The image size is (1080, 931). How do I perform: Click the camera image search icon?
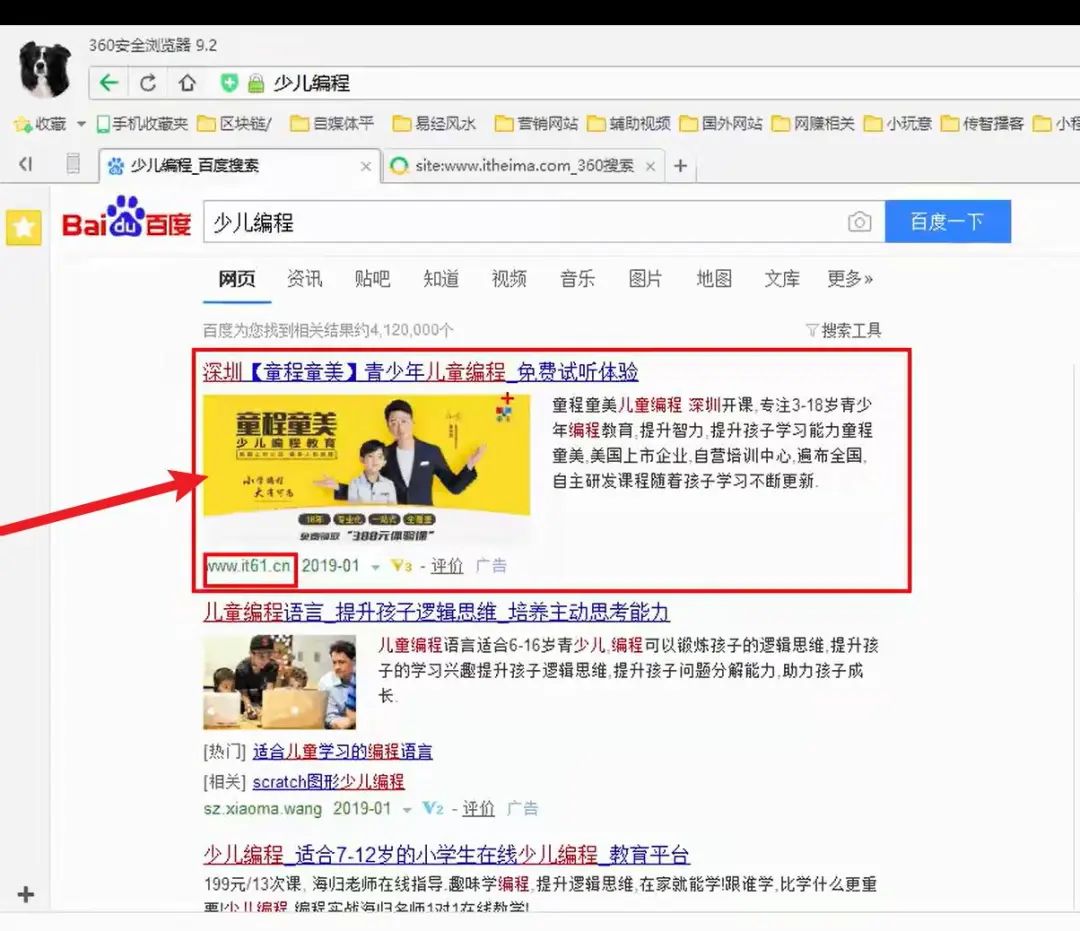[860, 222]
